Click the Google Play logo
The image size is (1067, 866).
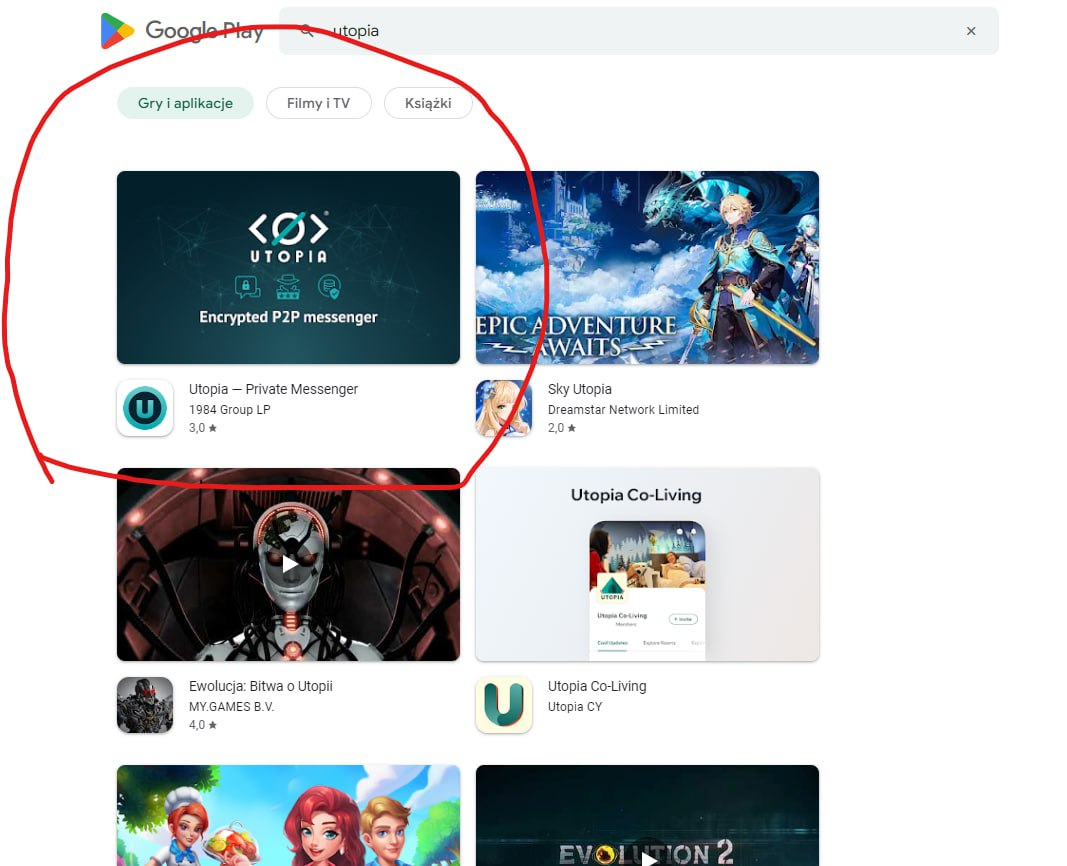[x=182, y=31]
